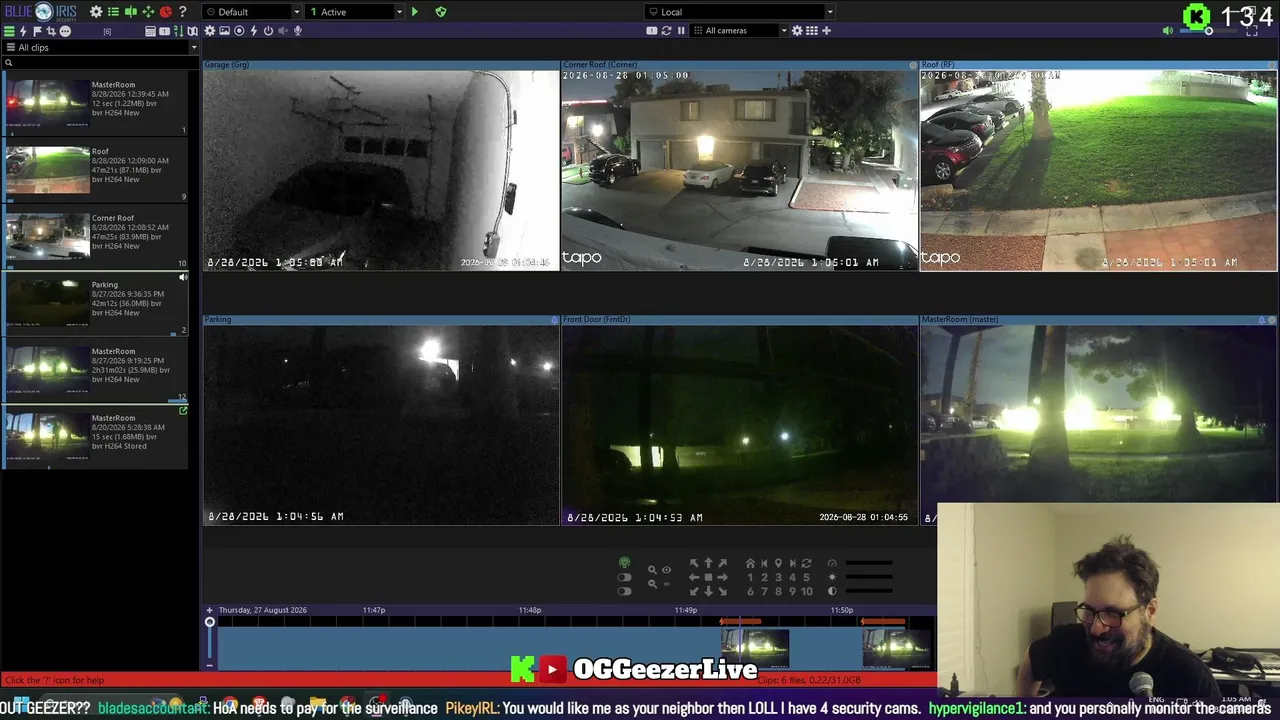Take snapshot with the picture icon
The width and height of the screenshot is (1280, 720).
pyautogui.click(x=224, y=31)
